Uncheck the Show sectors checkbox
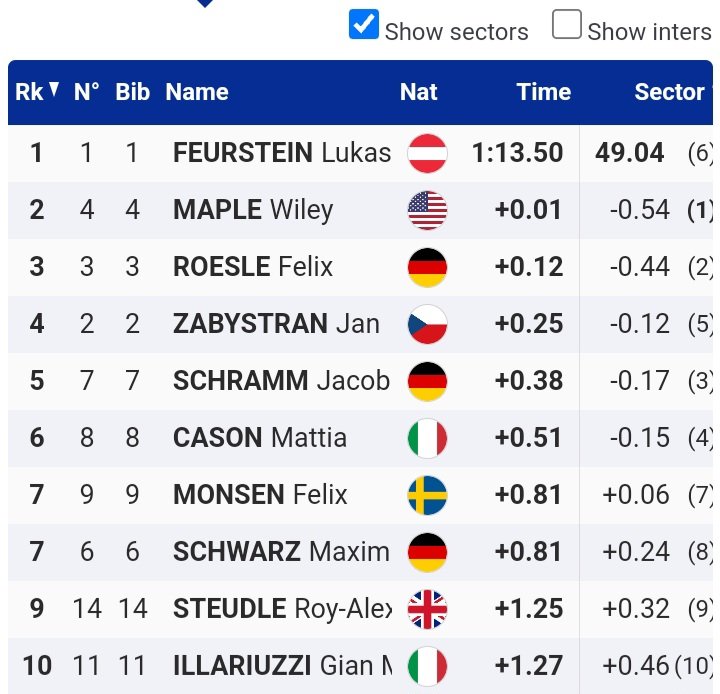The width and height of the screenshot is (720, 694). [x=364, y=24]
